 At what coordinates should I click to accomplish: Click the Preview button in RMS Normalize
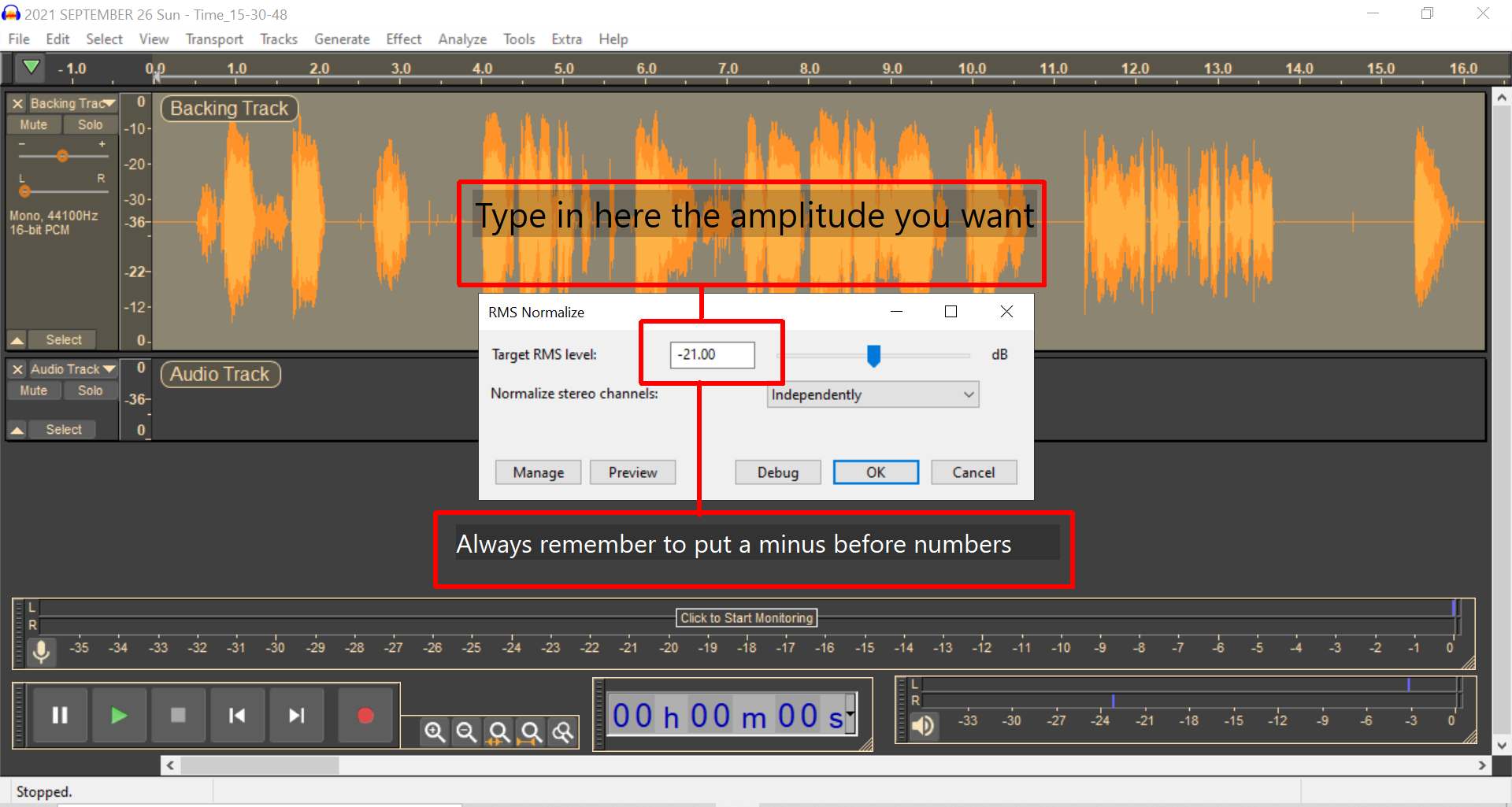[632, 472]
